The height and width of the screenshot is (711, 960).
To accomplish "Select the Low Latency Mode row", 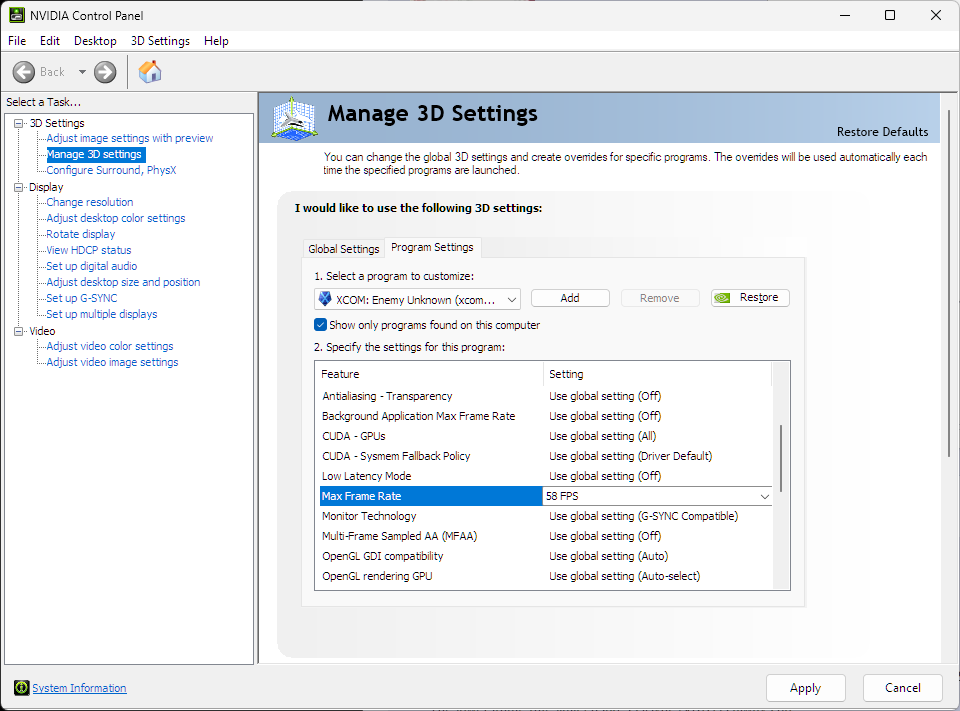I will click(546, 476).
